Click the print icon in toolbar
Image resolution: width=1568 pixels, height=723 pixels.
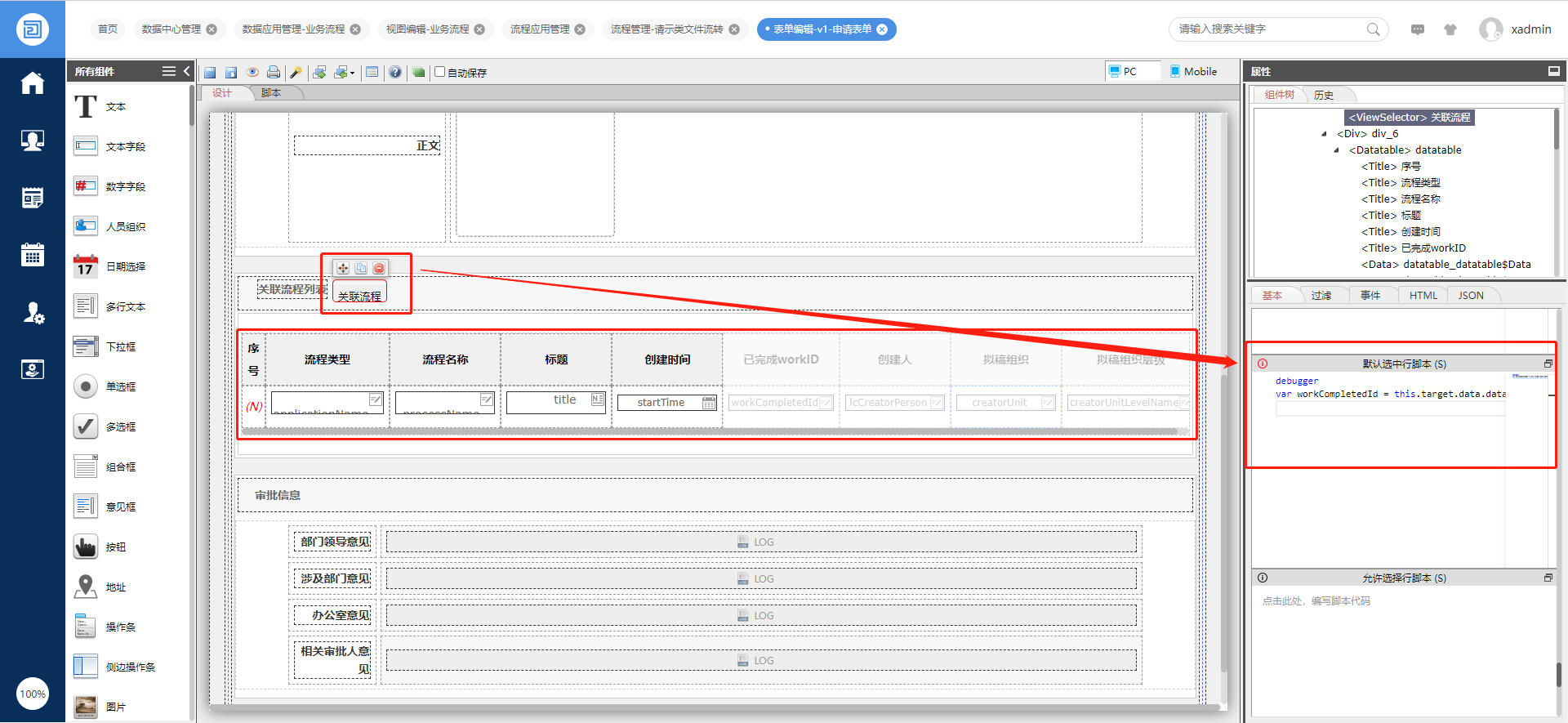pos(274,73)
